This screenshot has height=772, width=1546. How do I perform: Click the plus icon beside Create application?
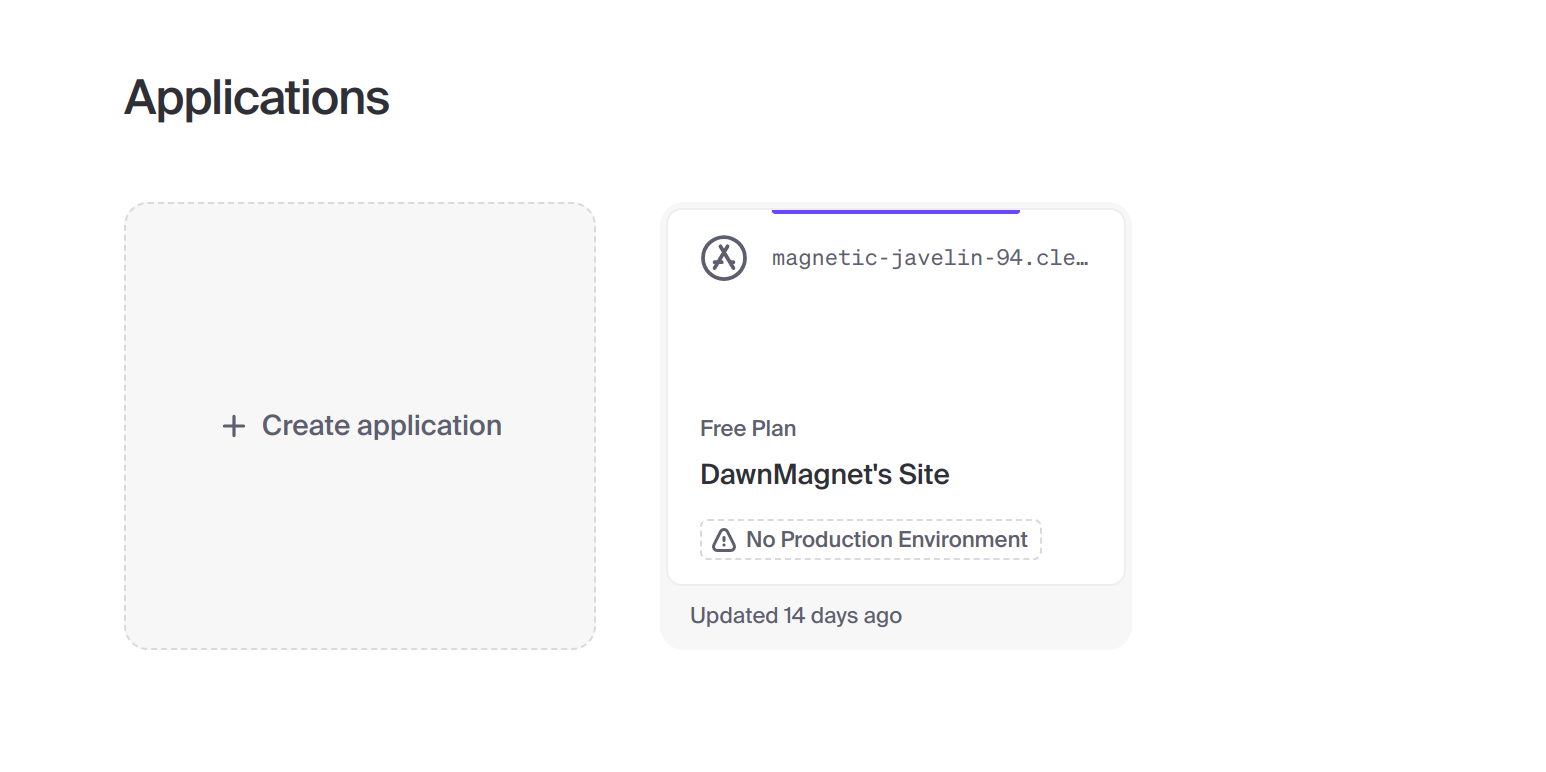234,427
